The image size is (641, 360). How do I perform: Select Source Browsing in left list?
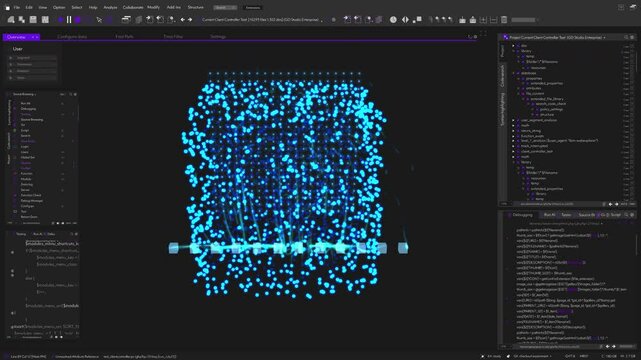[31, 120]
